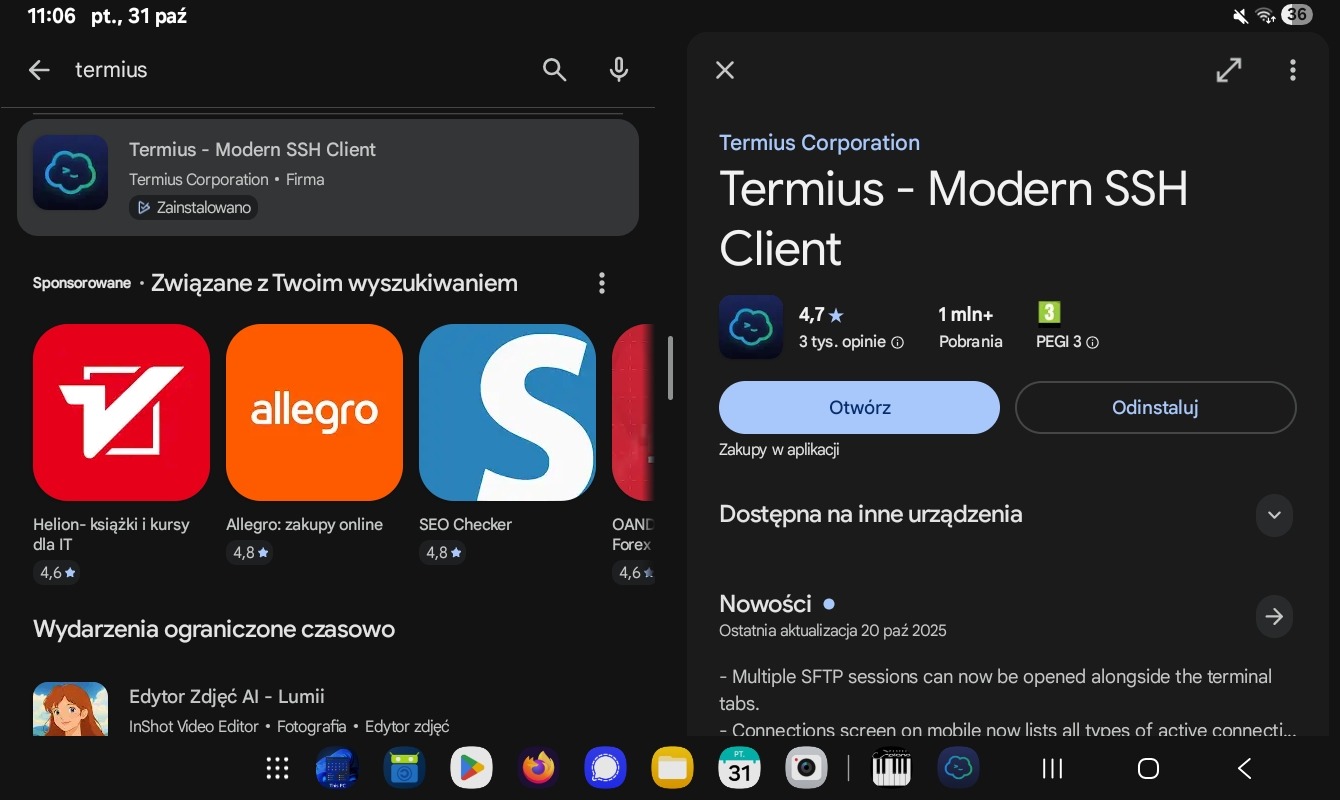1340x800 pixels.
Task: Close the Termius details panel
Action: point(725,70)
